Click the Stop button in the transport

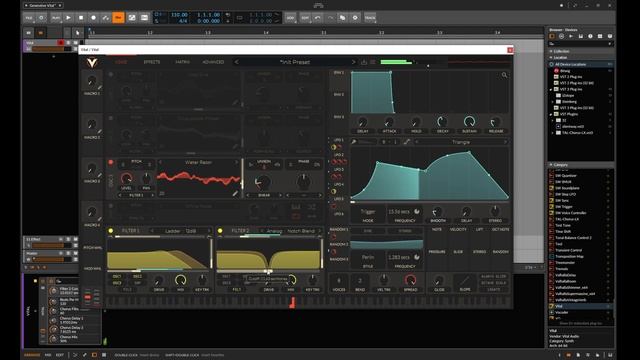point(81,18)
